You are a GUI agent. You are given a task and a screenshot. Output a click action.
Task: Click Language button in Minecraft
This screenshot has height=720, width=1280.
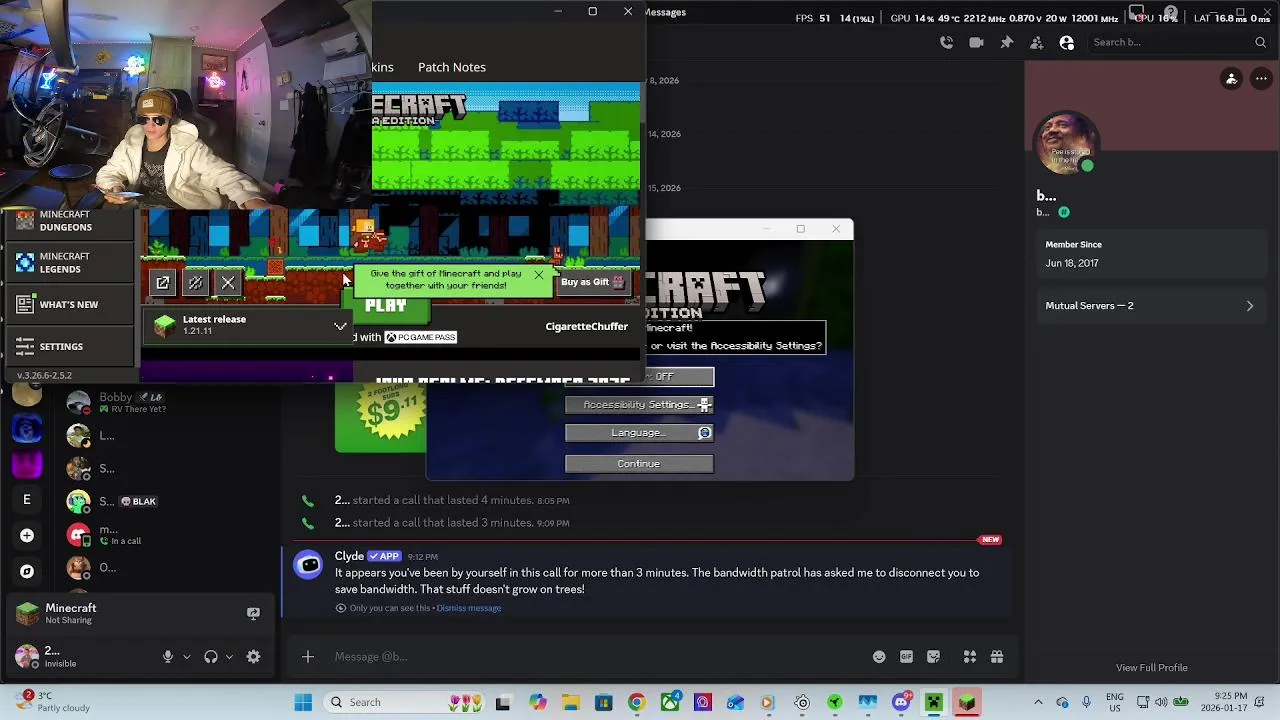click(639, 433)
